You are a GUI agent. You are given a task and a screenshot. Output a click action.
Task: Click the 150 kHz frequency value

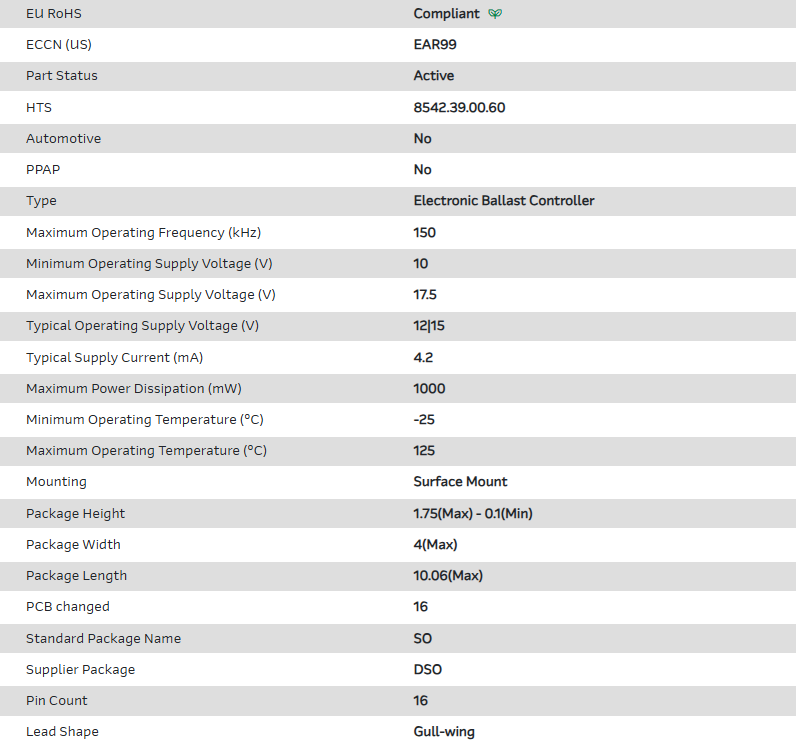pos(425,233)
